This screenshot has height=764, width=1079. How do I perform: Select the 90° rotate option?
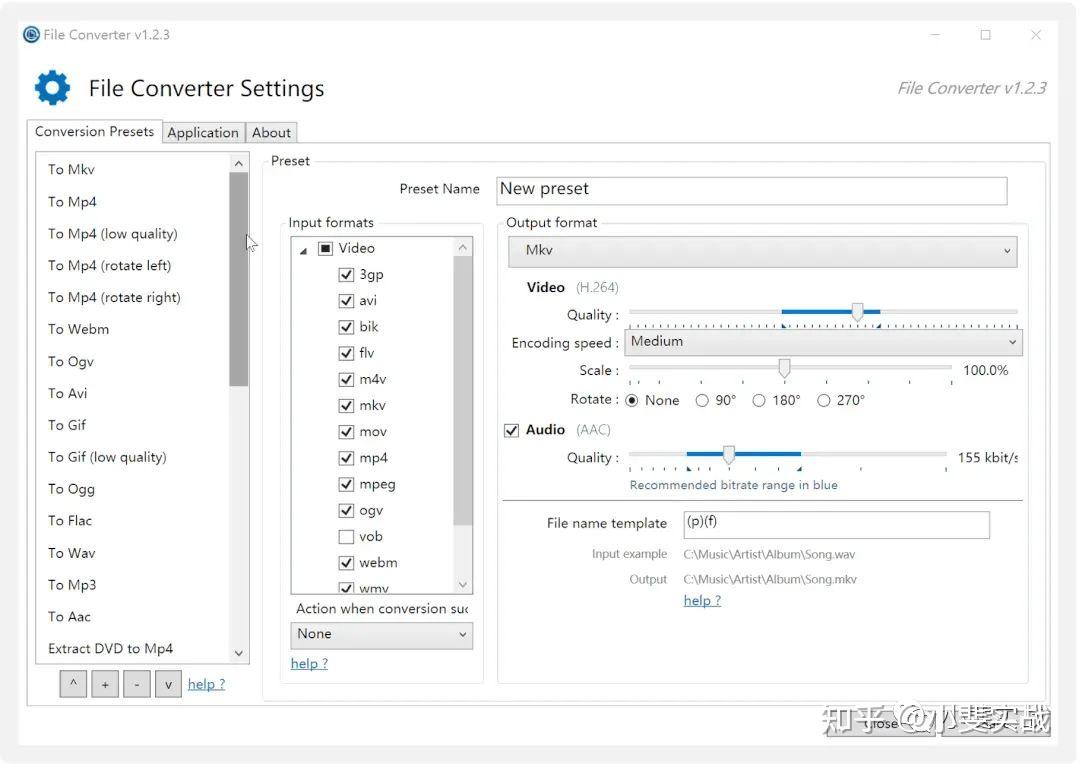[702, 400]
